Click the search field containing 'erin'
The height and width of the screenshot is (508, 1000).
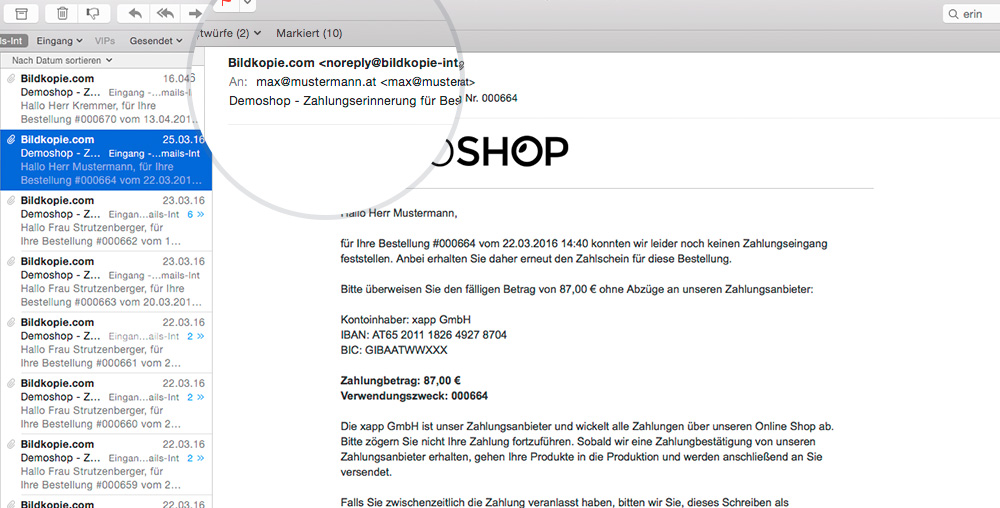971,14
